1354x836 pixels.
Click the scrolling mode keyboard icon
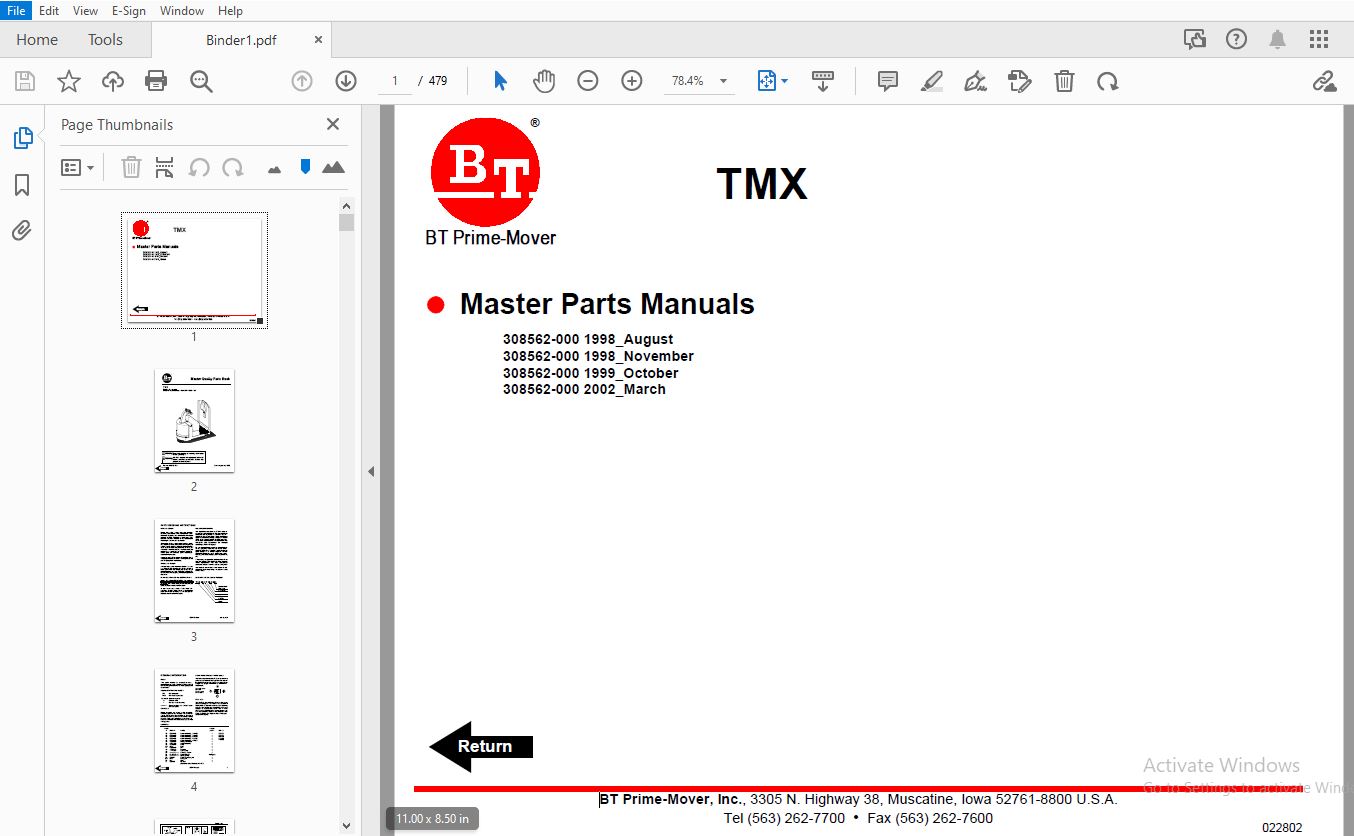(x=823, y=81)
